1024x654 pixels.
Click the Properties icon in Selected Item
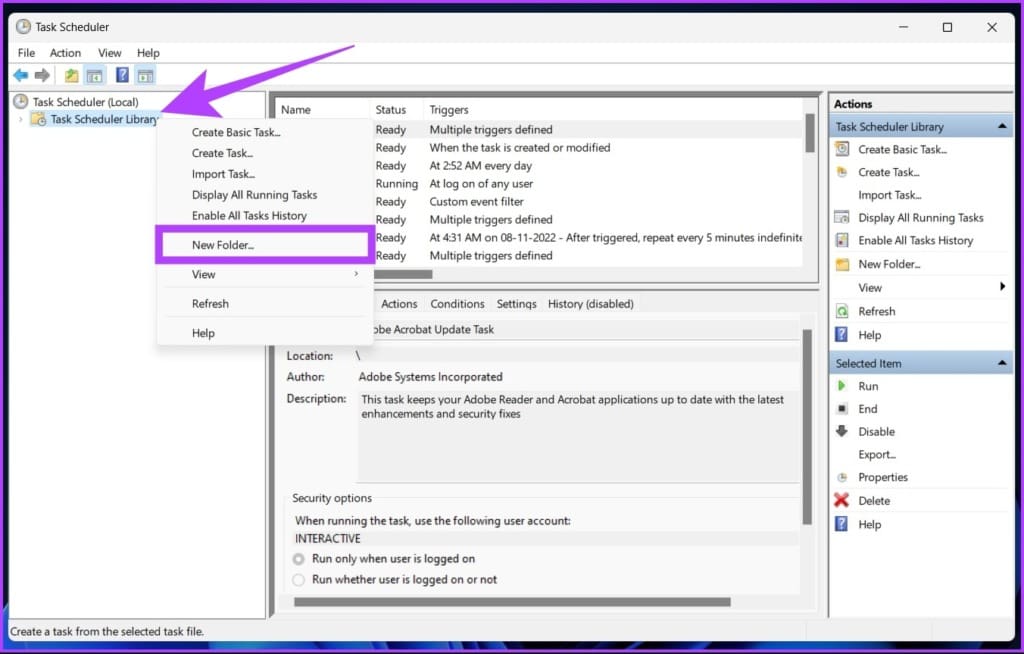[x=842, y=477]
